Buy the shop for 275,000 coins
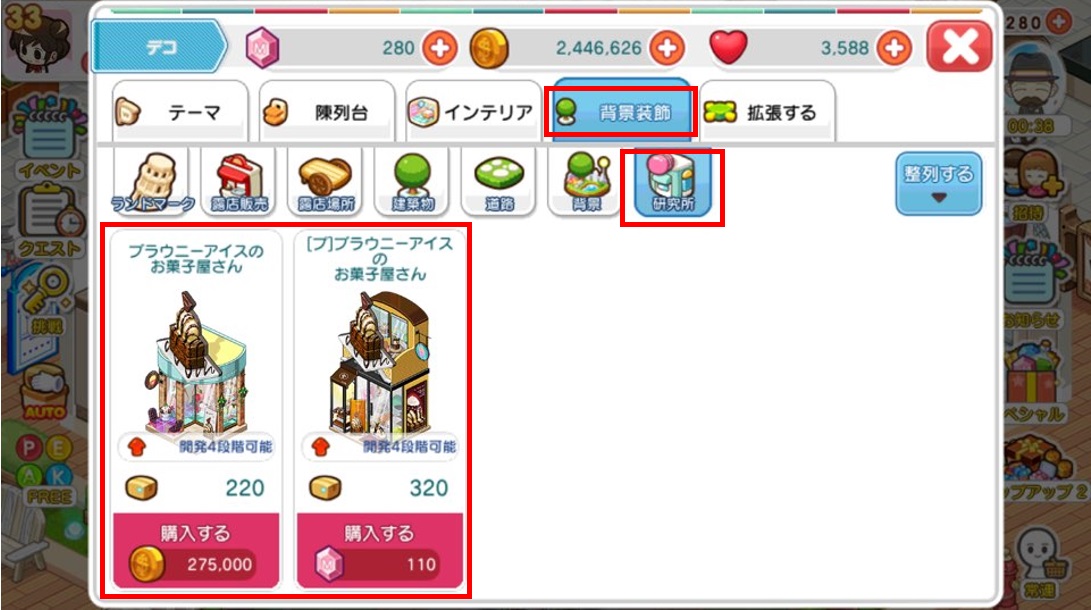 [196, 550]
